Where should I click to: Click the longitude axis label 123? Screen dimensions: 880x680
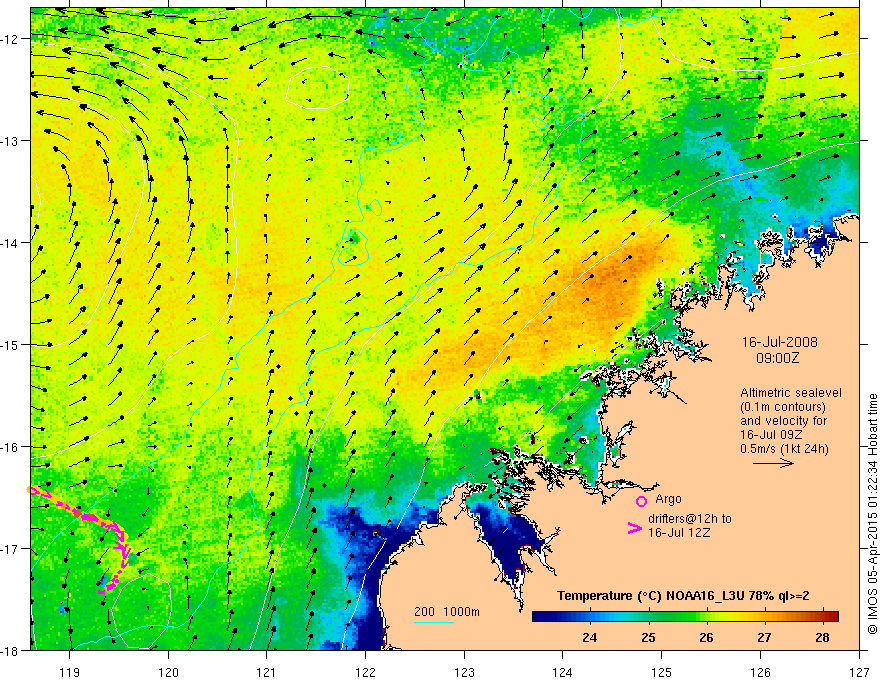[464, 672]
